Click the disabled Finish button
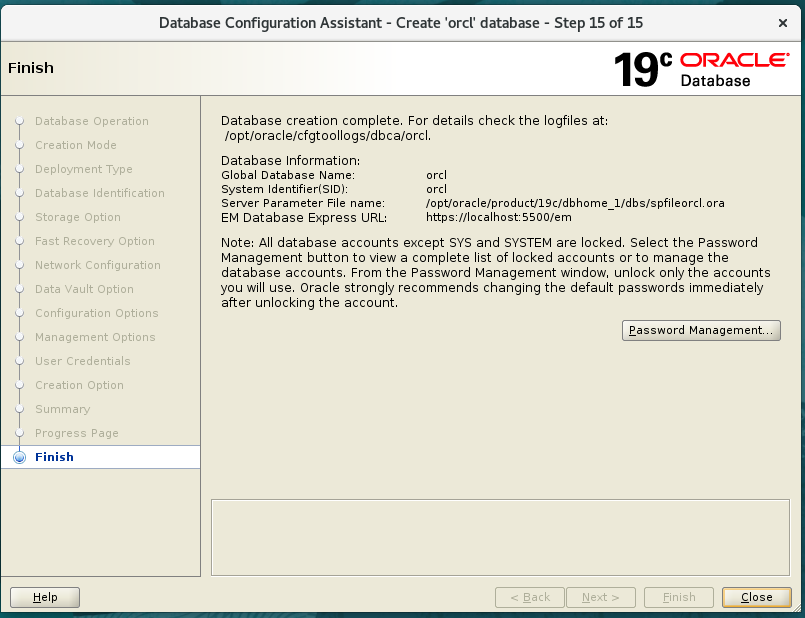Viewport: 805px width, 618px height. tap(679, 597)
